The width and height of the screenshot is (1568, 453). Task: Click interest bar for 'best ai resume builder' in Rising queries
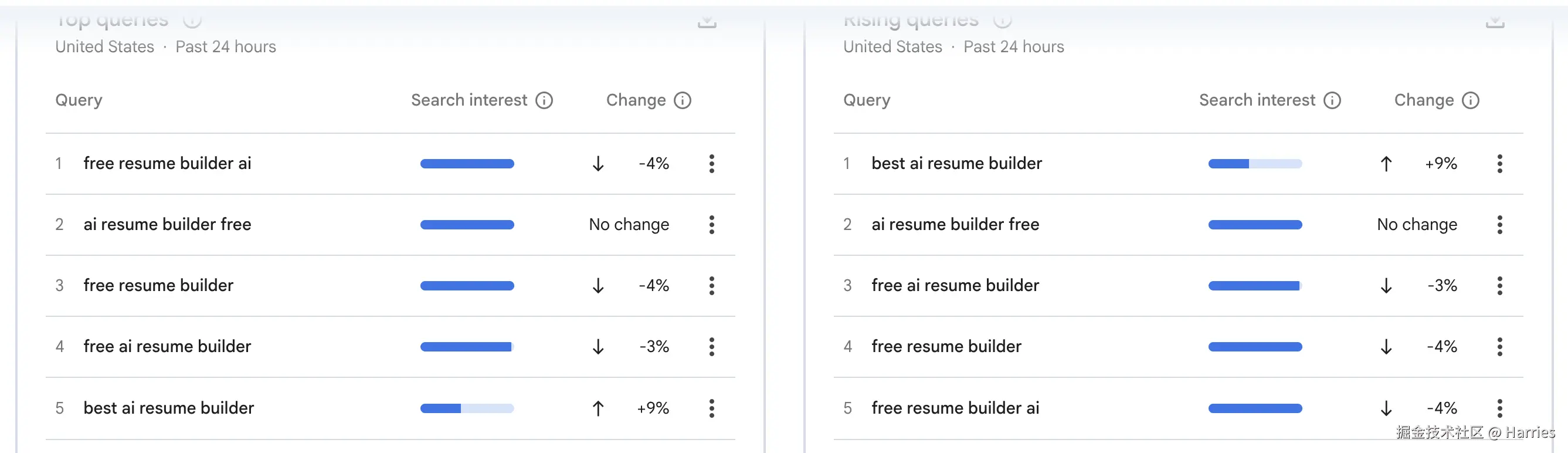coord(1255,164)
